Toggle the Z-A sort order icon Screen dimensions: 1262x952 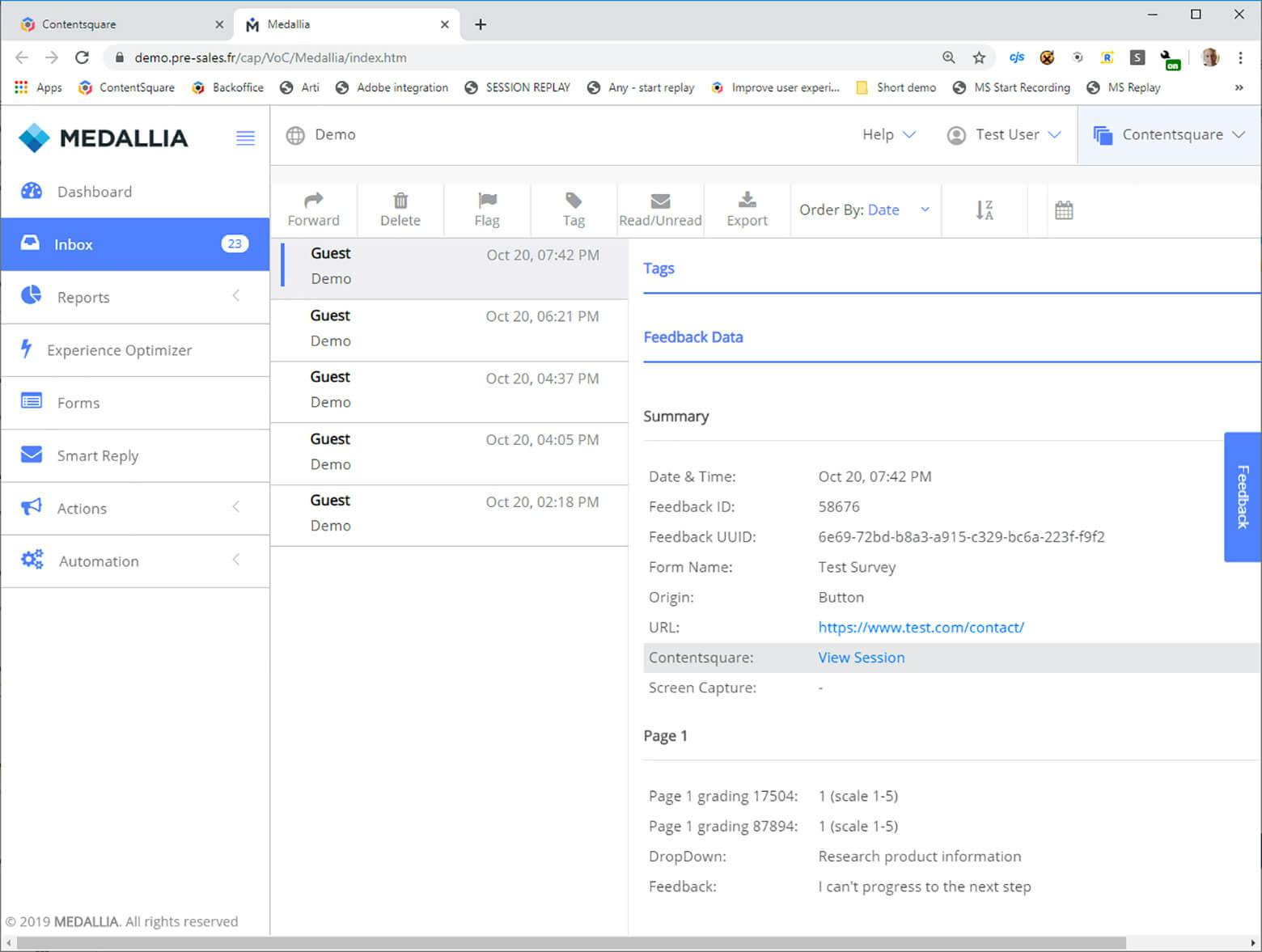pyautogui.click(x=984, y=210)
